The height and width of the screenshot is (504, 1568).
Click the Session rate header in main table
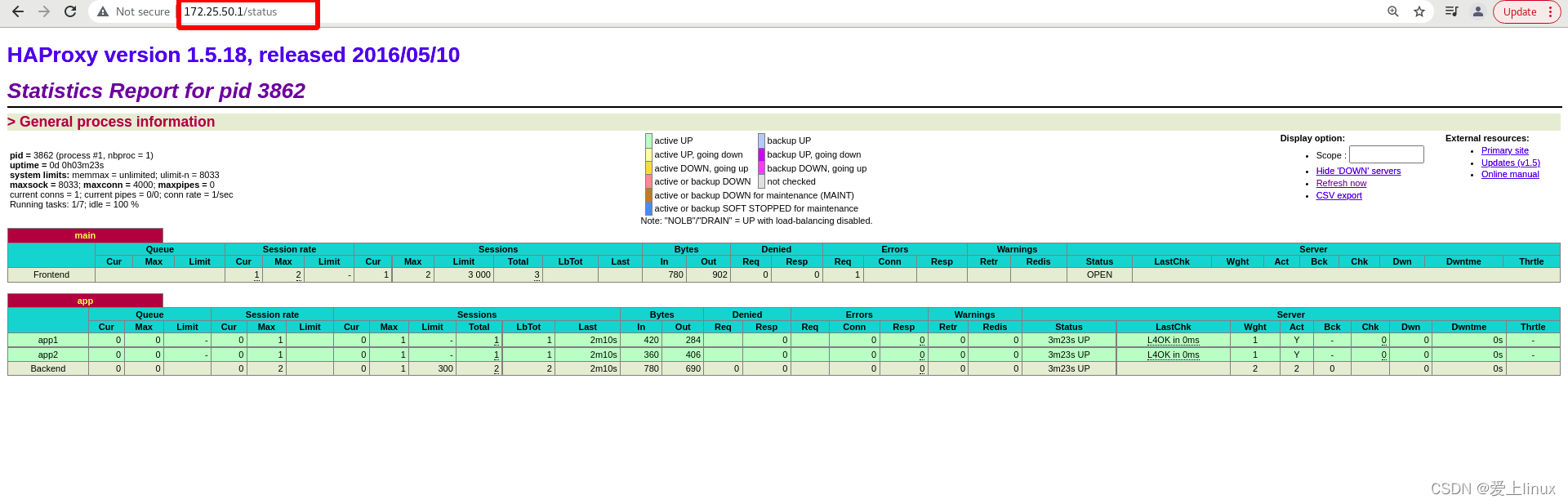point(289,249)
